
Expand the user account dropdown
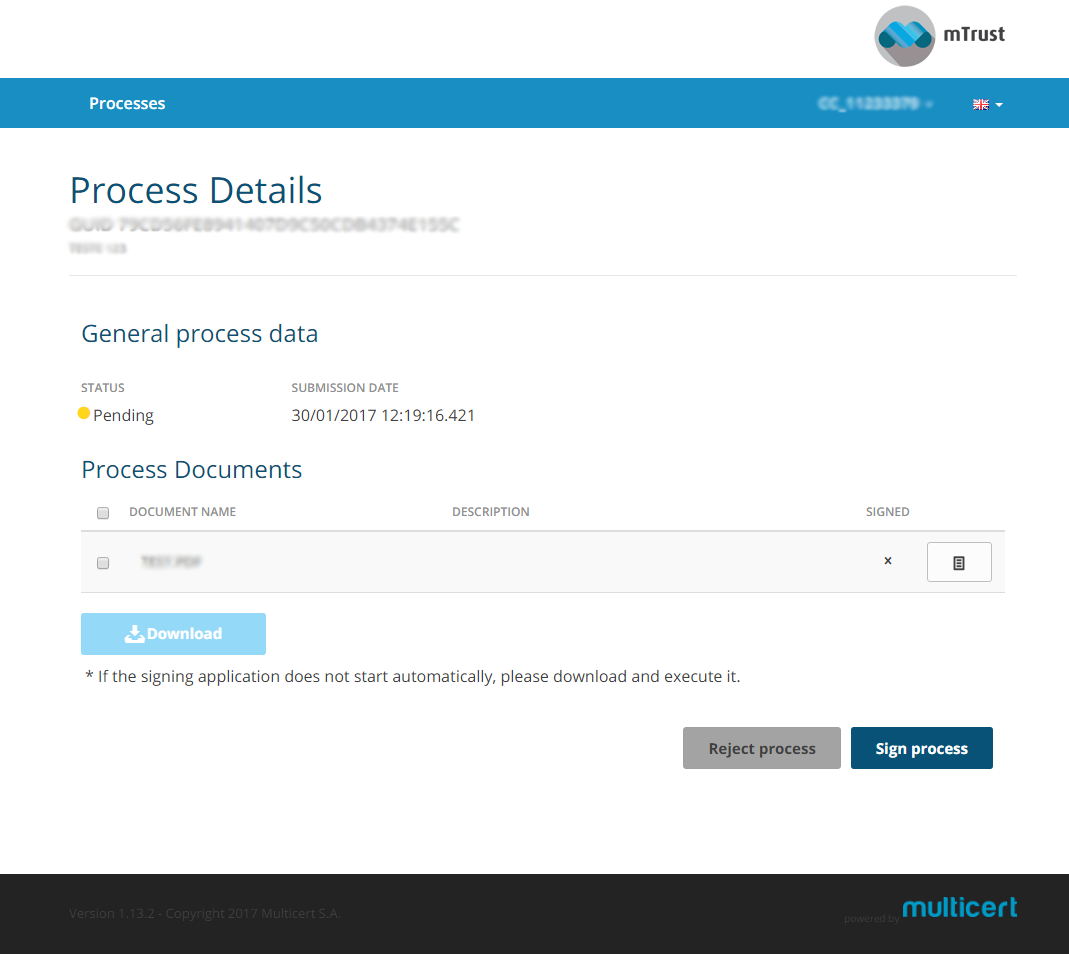coord(875,104)
